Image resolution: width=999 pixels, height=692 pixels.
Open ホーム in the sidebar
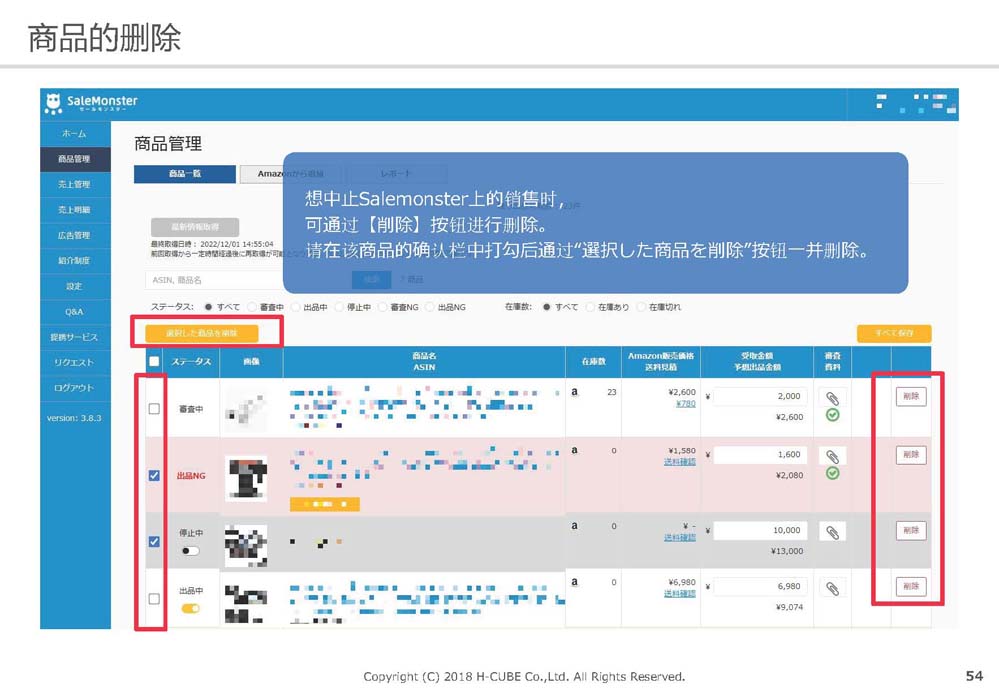(75, 134)
